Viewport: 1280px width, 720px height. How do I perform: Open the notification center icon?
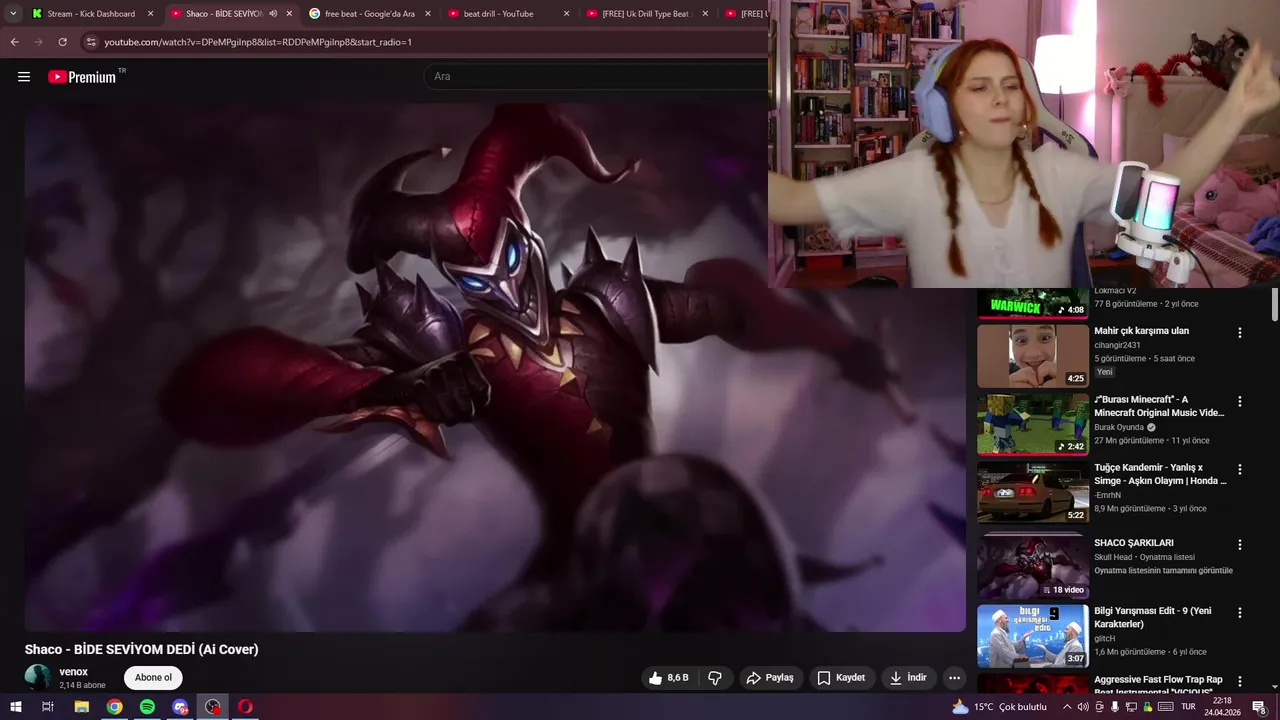pyautogui.click(x=1259, y=707)
